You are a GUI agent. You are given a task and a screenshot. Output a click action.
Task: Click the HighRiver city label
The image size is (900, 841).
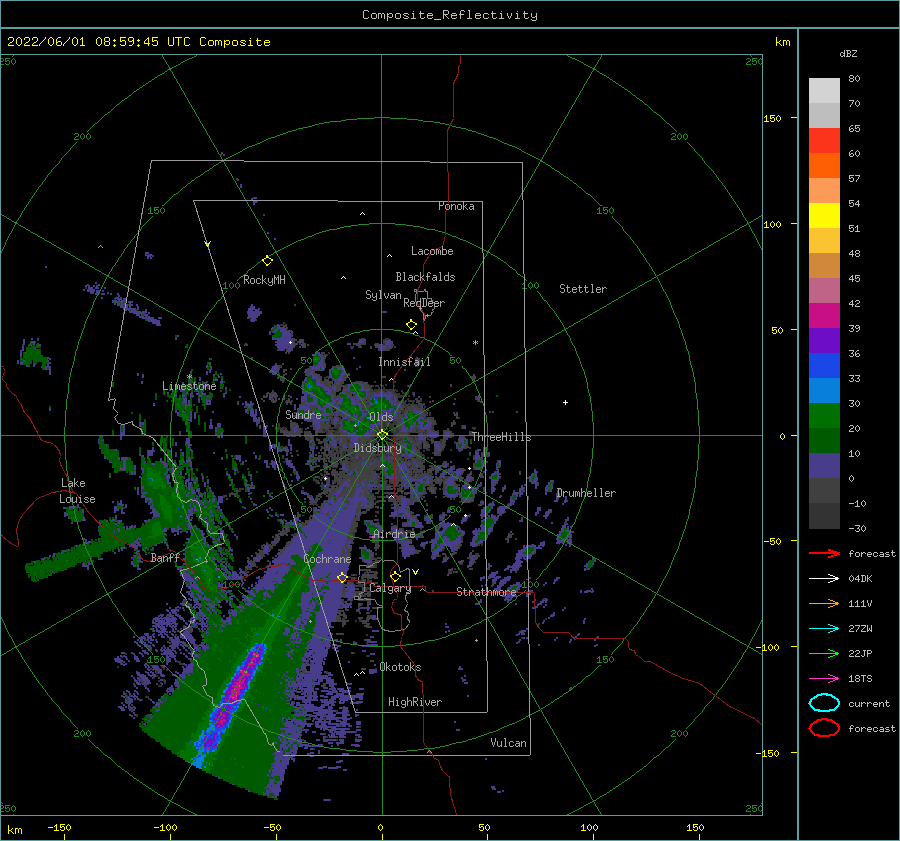[415, 702]
